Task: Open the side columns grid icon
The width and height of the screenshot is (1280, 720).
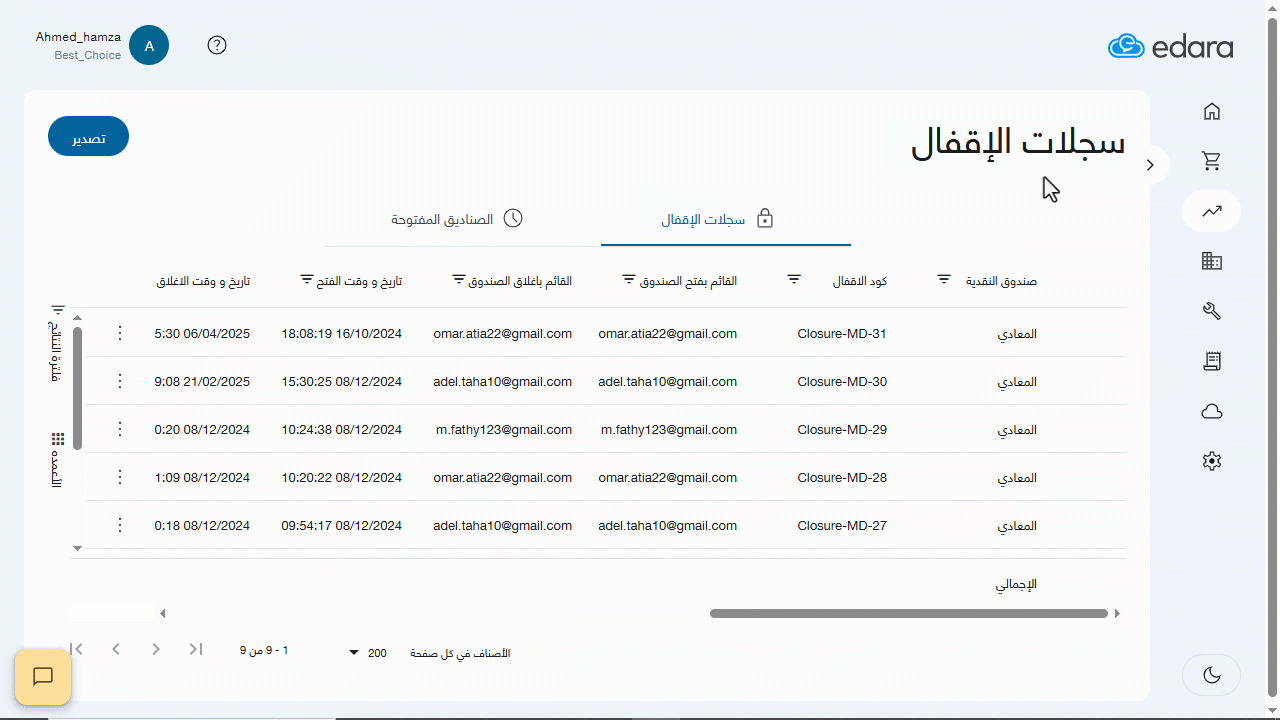Action: [58, 439]
